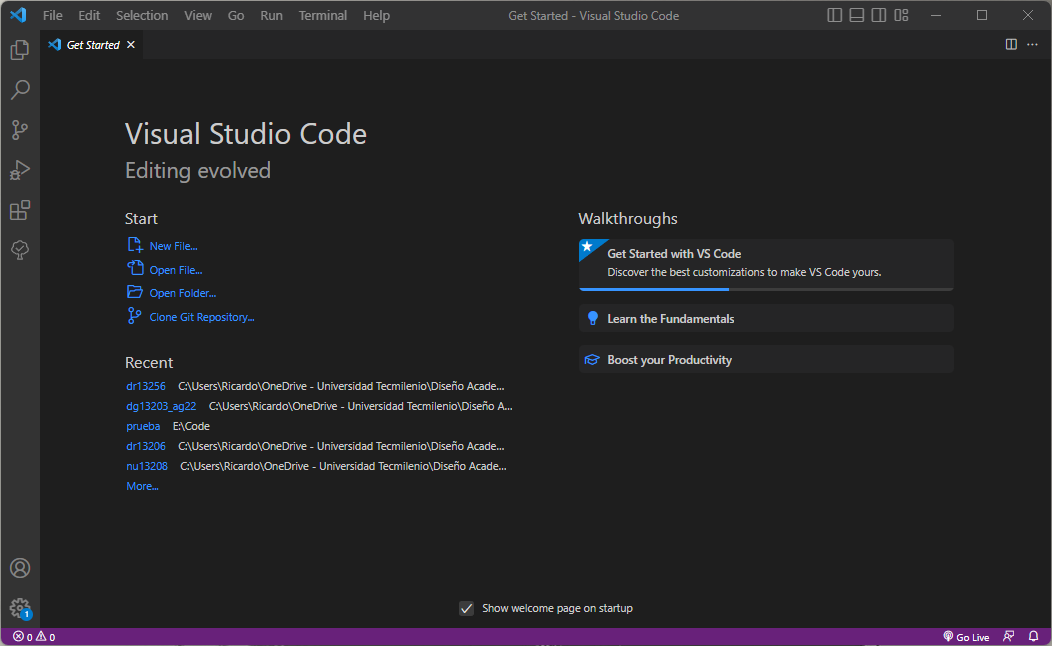This screenshot has width=1052, height=646.
Task: Open the tree-shaped view in activity bar
Action: pyautogui.click(x=20, y=250)
